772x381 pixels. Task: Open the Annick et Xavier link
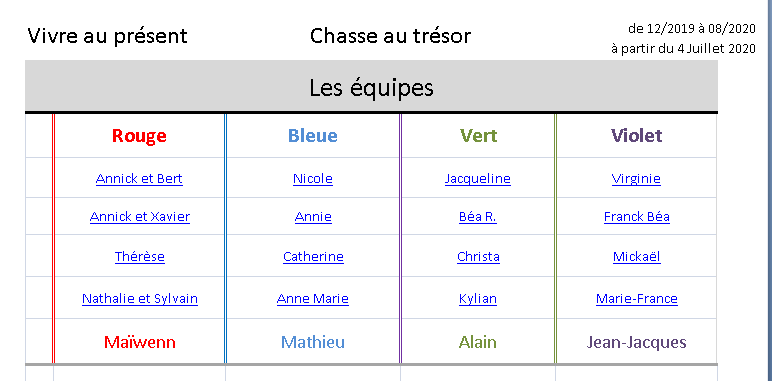[x=140, y=217]
